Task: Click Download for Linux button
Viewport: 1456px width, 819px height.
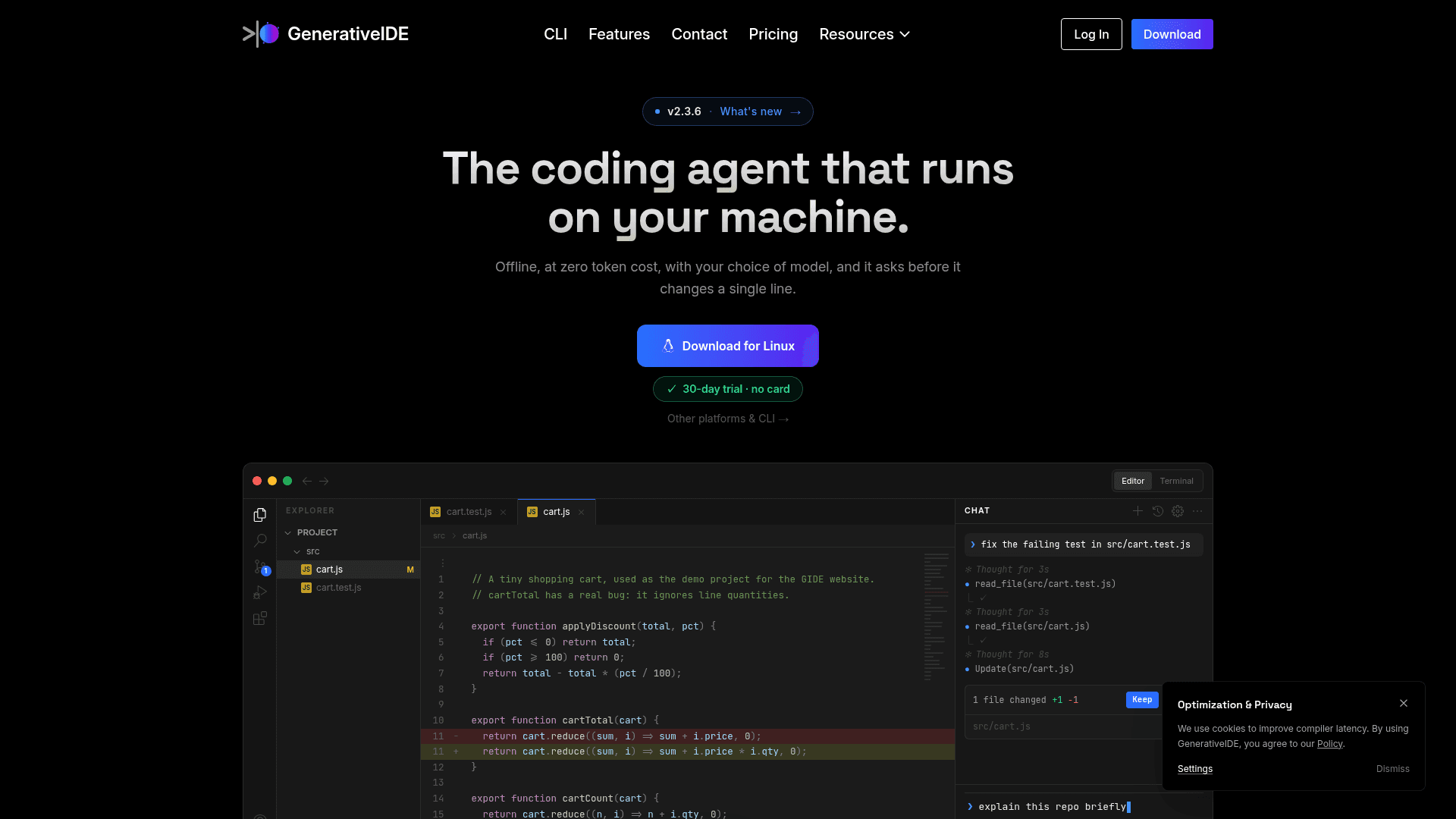Action: pyautogui.click(x=728, y=346)
